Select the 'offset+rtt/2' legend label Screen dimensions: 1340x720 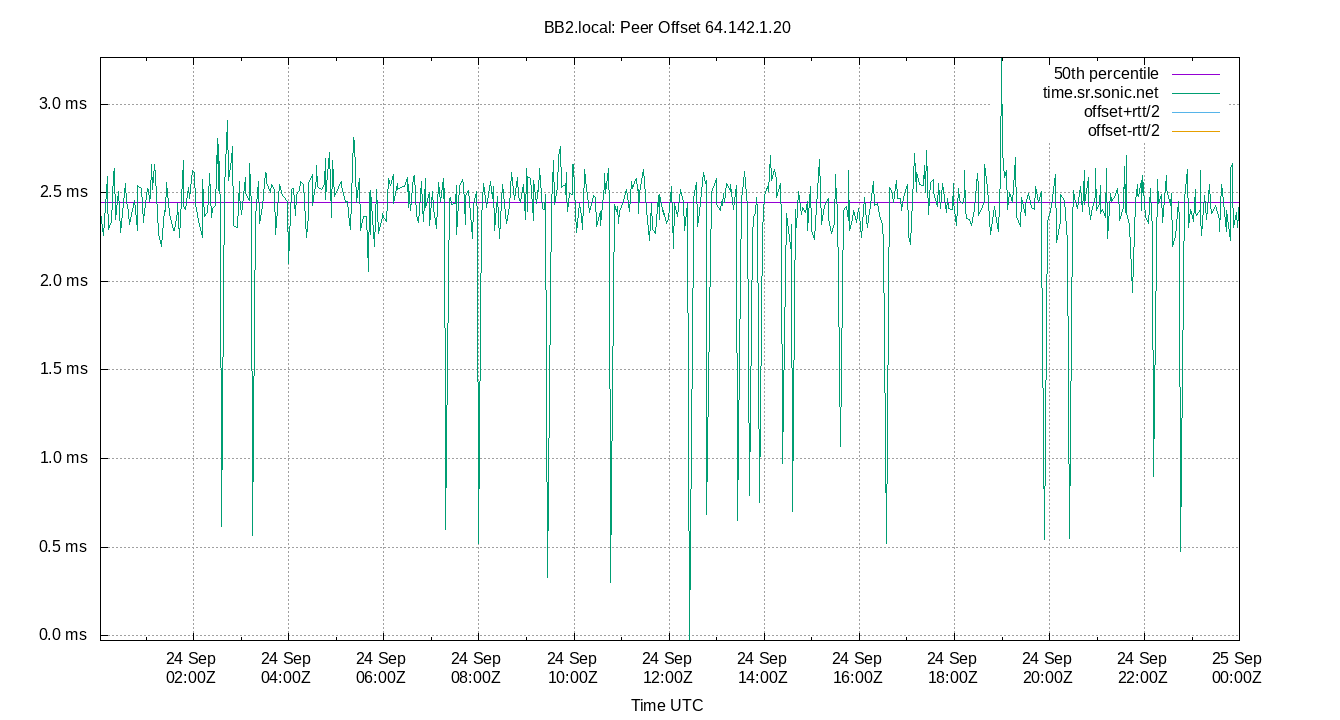1122,112
